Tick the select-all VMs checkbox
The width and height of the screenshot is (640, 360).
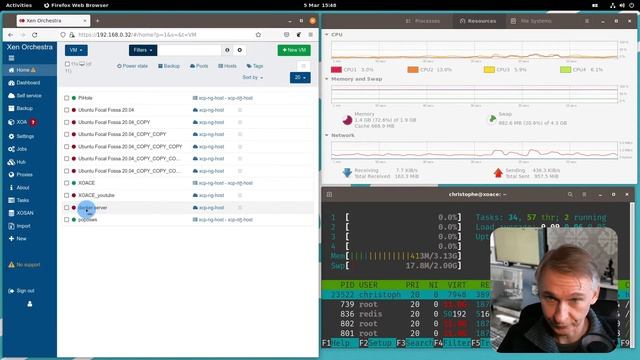click(67, 64)
